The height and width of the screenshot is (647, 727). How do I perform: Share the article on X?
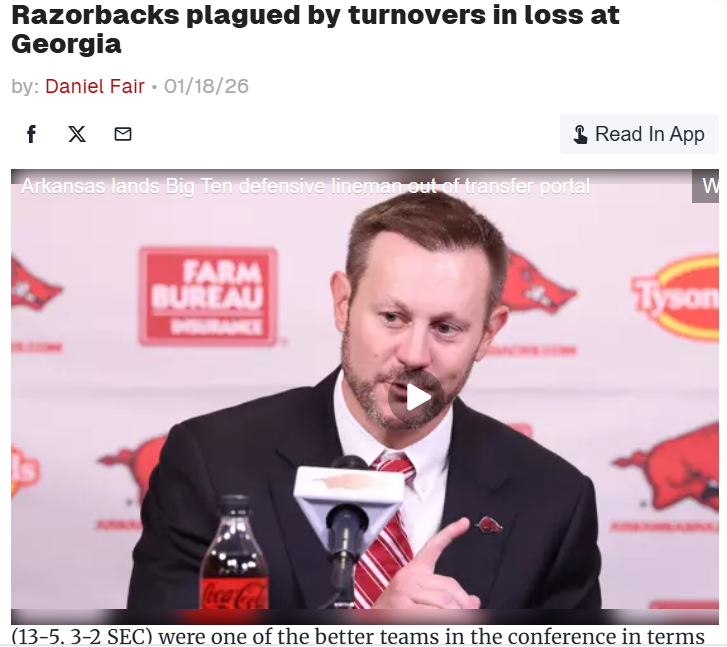[77, 134]
